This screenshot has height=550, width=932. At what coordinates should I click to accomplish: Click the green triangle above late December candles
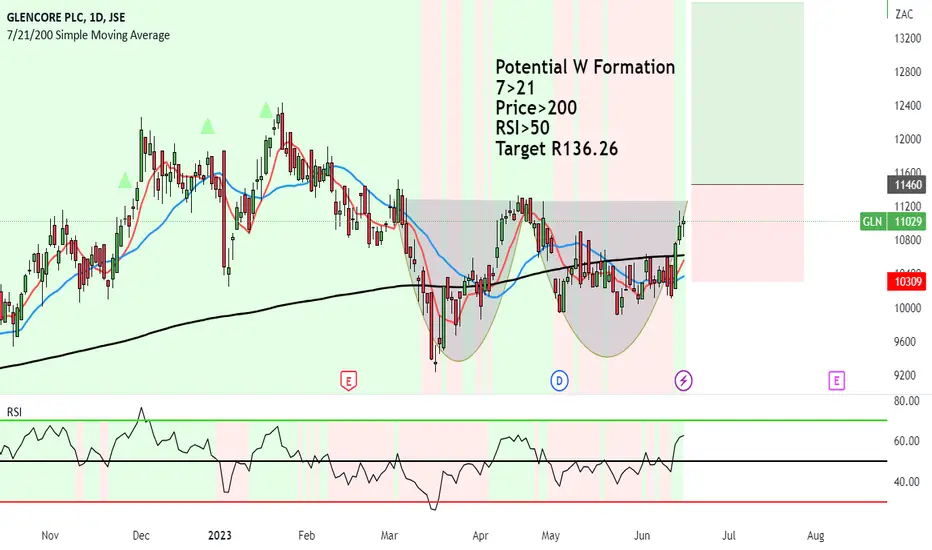(x=207, y=126)
